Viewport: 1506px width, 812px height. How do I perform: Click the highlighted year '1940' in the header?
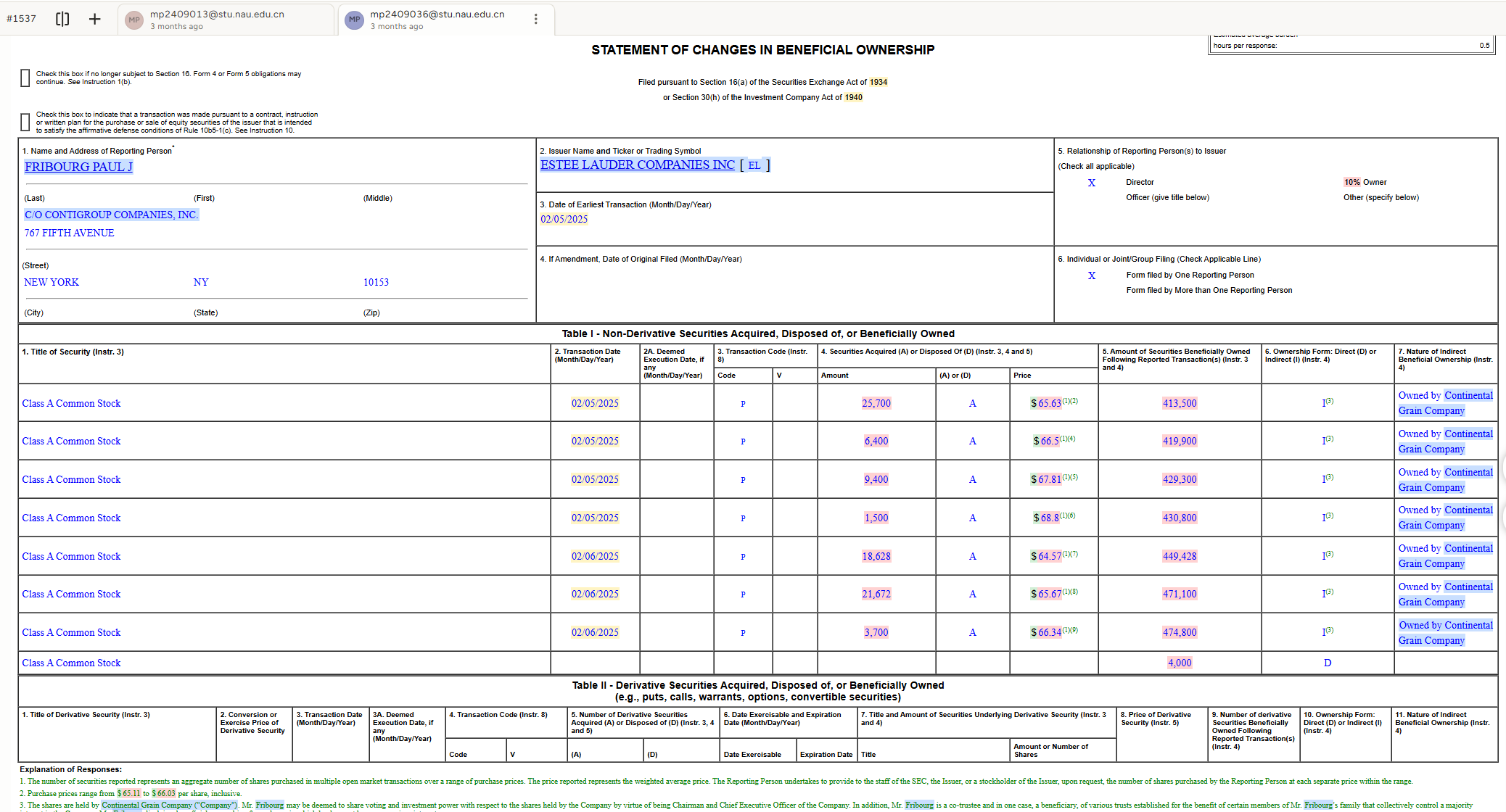(x=854, y=97)
